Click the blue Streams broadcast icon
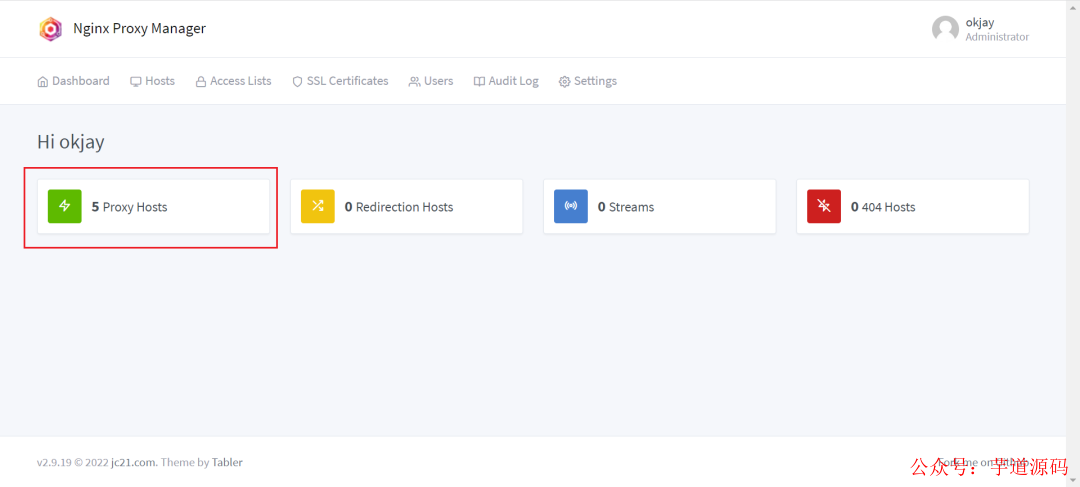The height and width of the screenshot is (487, 1080). 571,206
